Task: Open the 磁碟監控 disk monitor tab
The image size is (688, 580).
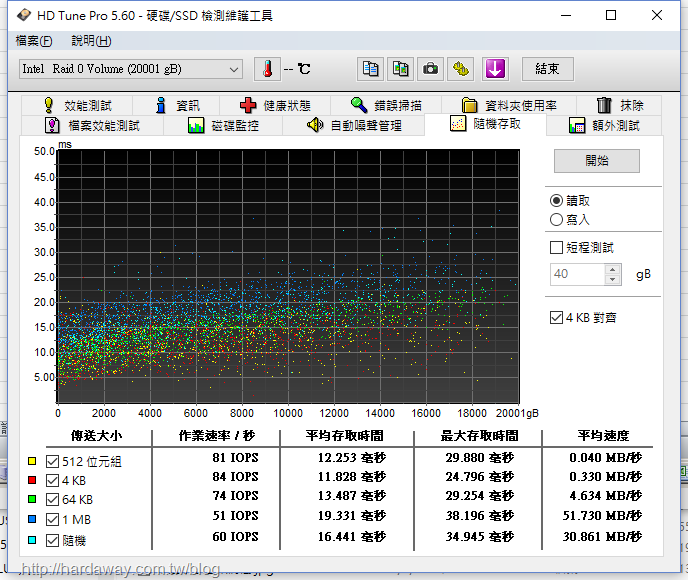Action: click(223, 125)
